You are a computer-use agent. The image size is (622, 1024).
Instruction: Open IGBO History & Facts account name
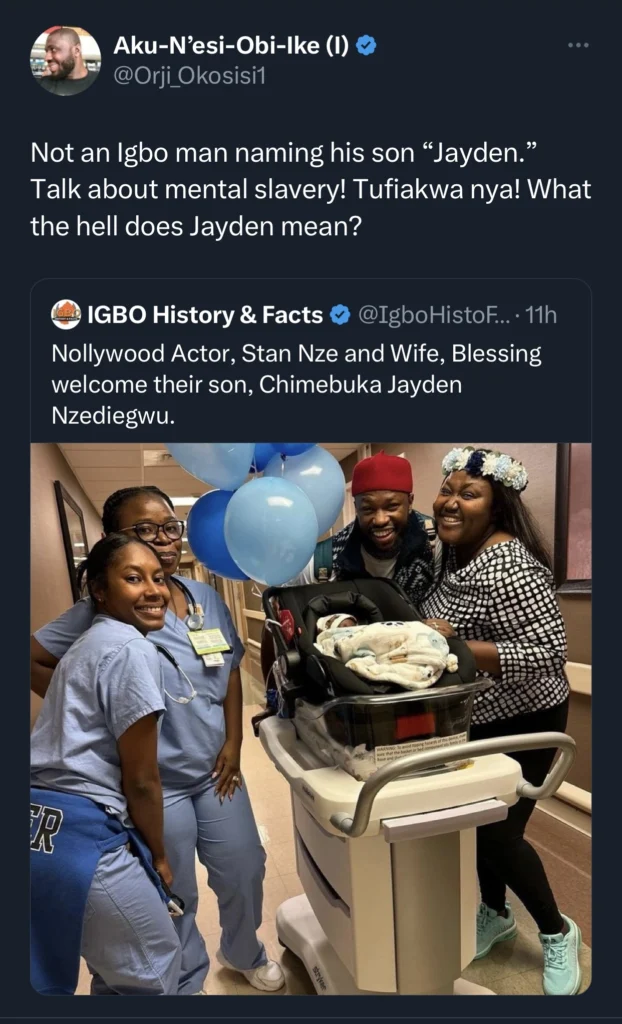[206, 316]
